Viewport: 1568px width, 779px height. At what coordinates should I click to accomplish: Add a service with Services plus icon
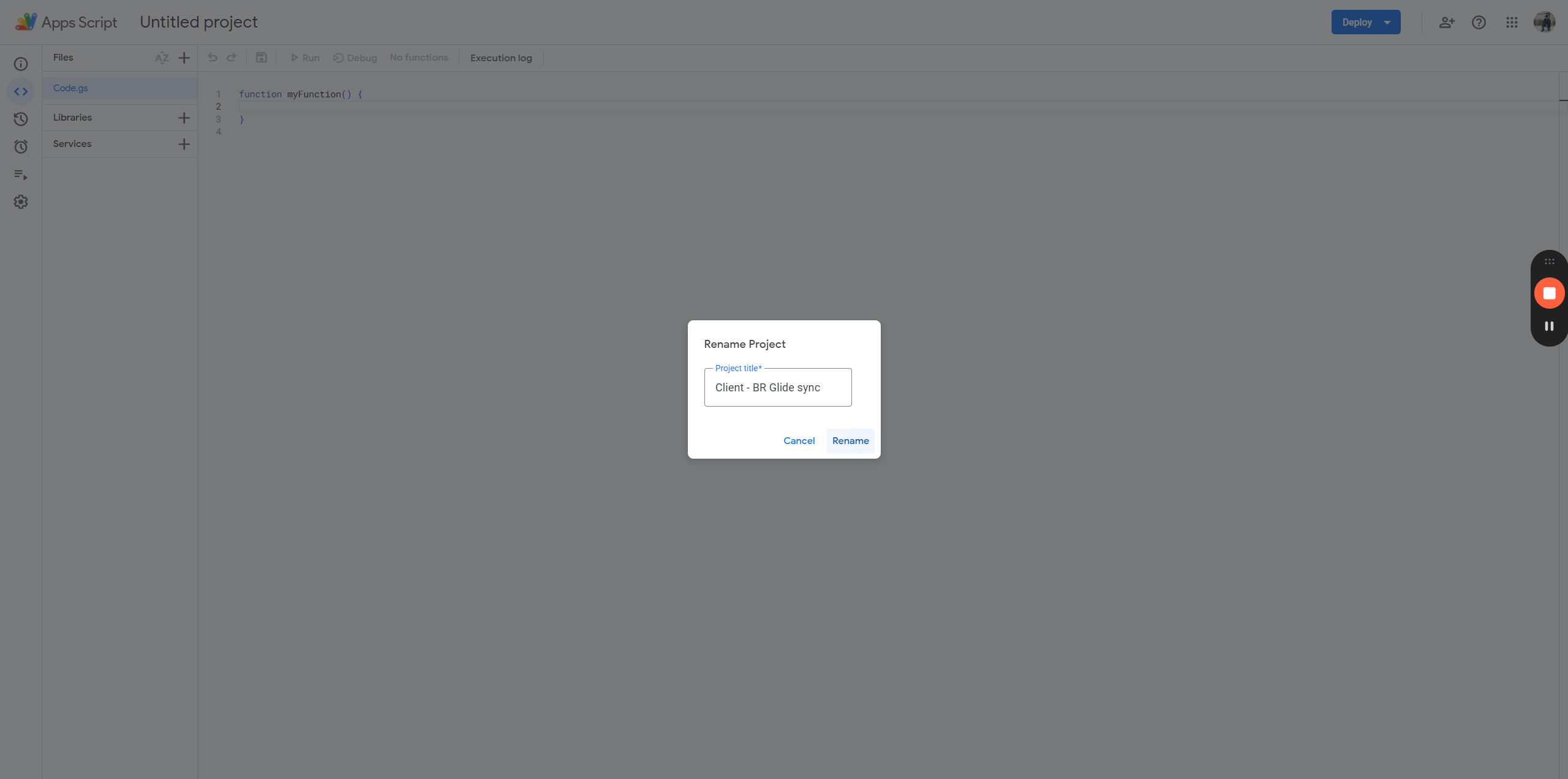(184, 144)
